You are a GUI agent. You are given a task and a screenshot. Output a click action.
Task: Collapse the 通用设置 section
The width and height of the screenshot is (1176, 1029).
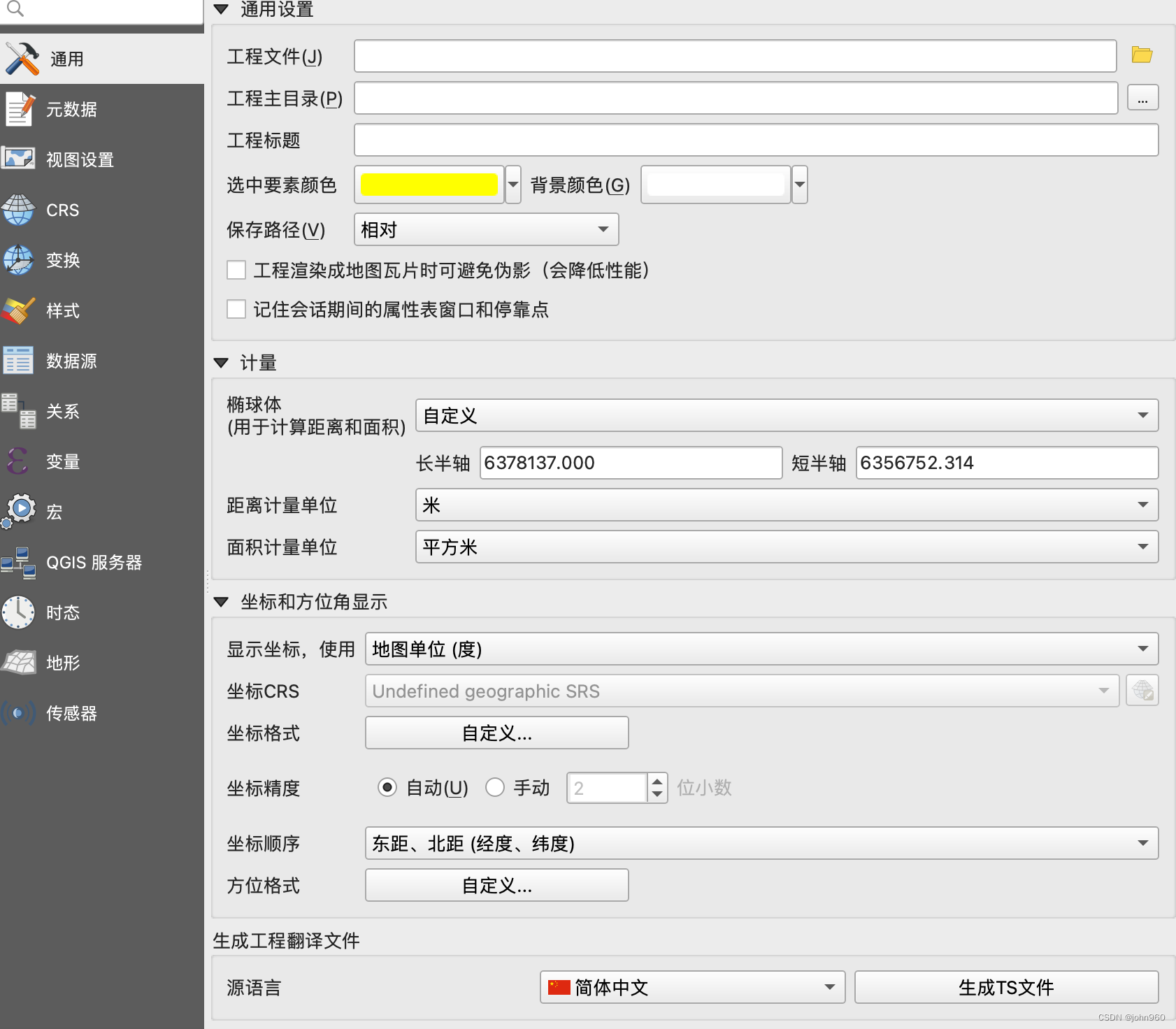click(222, 9)
